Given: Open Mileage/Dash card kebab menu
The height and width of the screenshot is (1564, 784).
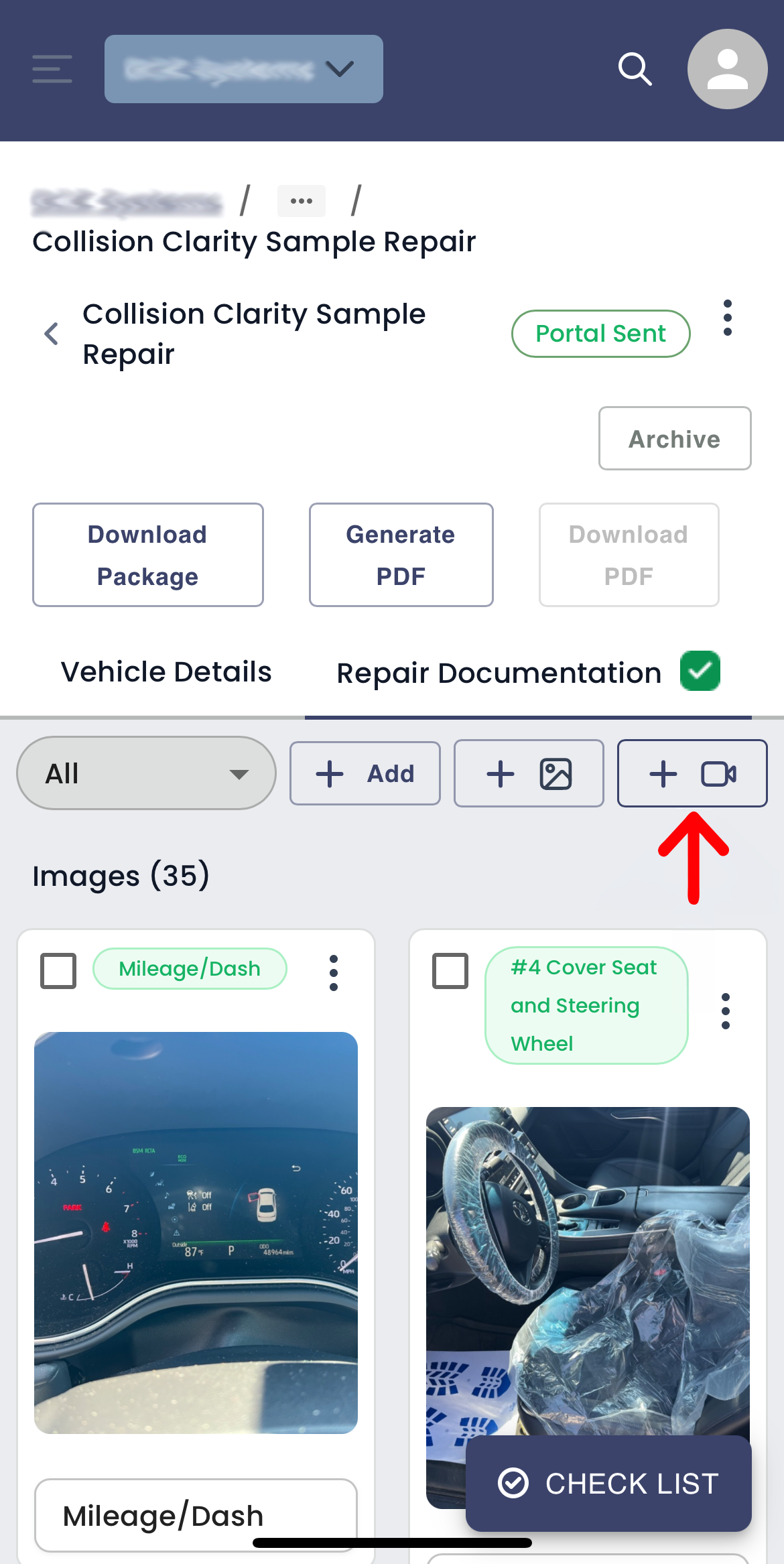Looking at the screenshot, I should coord(334,973).
